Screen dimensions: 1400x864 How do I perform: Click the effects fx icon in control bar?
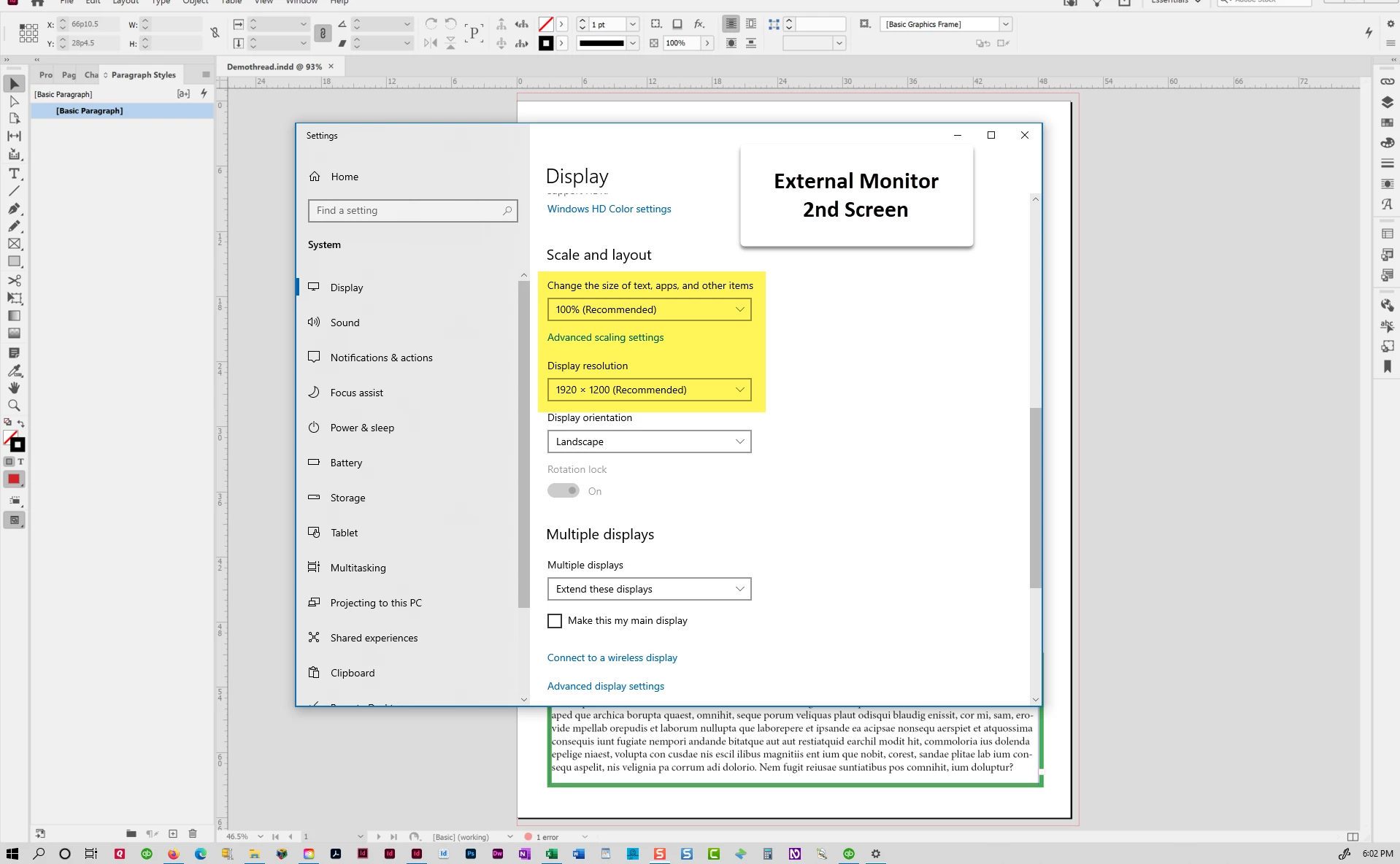point(699,24)
